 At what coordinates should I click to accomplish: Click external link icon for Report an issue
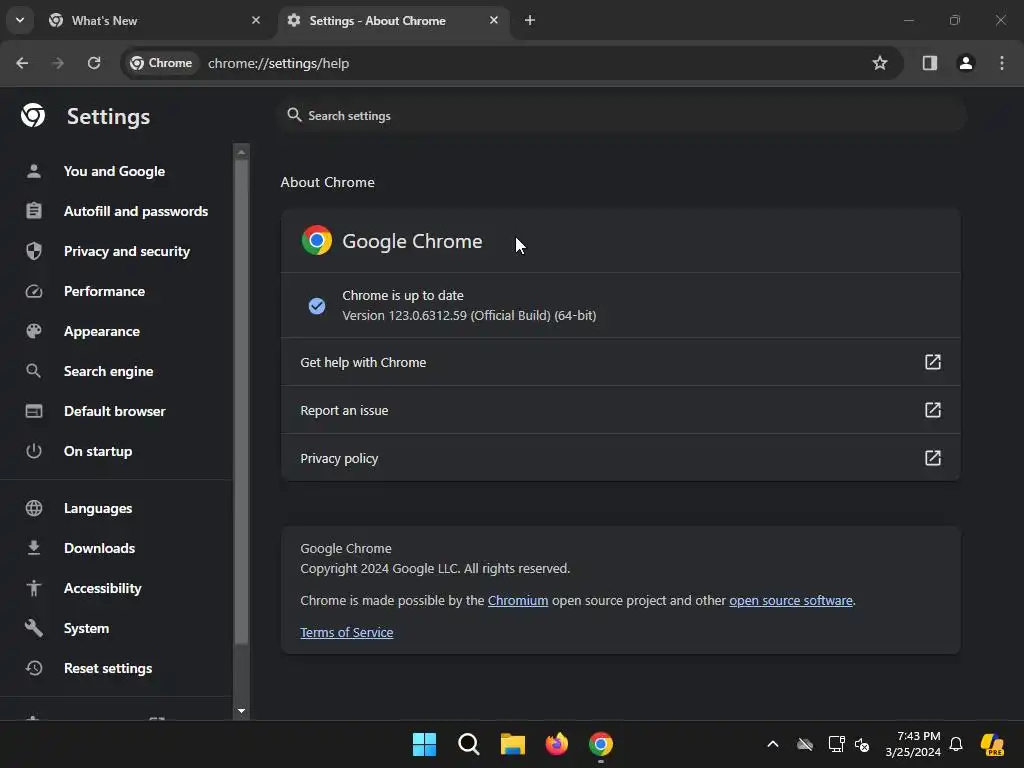tap(933, 410)
